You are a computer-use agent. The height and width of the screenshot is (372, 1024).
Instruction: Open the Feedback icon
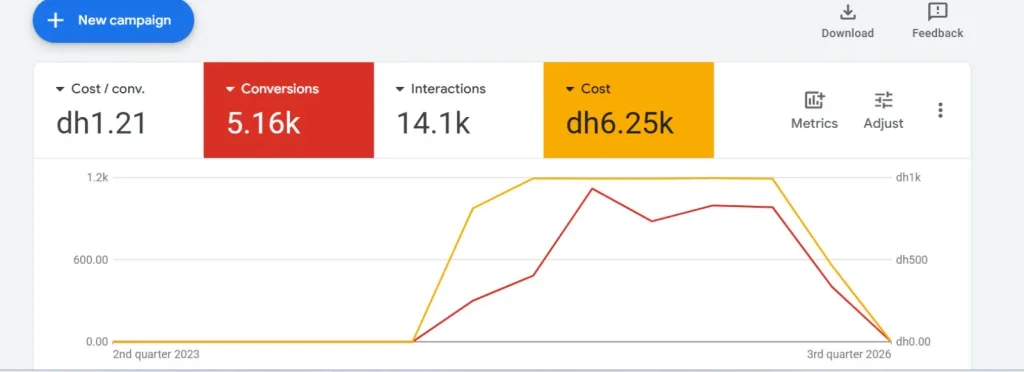click(x=937, y=12)
